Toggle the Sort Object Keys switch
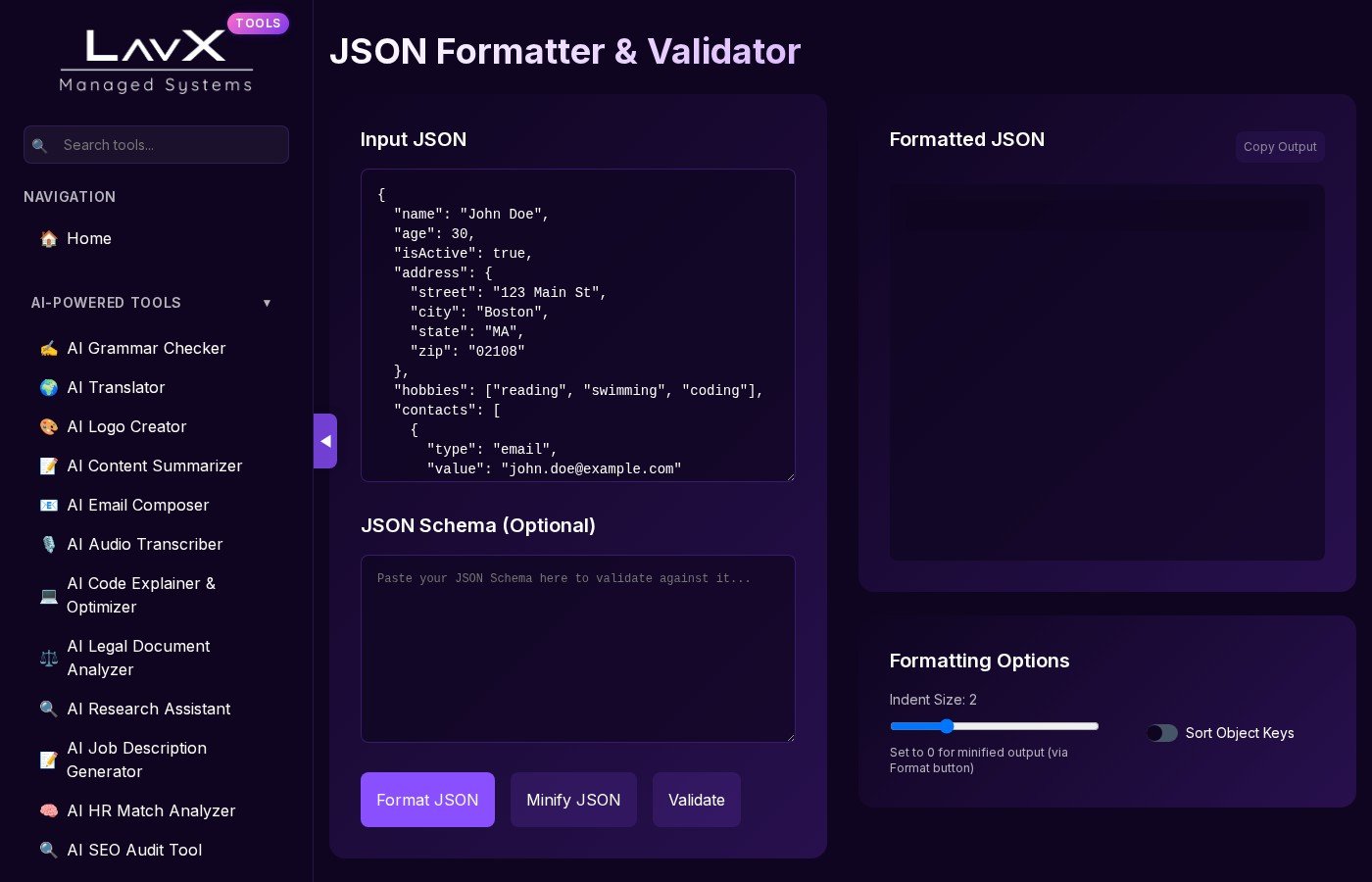Viewport: 1372px width, 882px height. 1161,733
